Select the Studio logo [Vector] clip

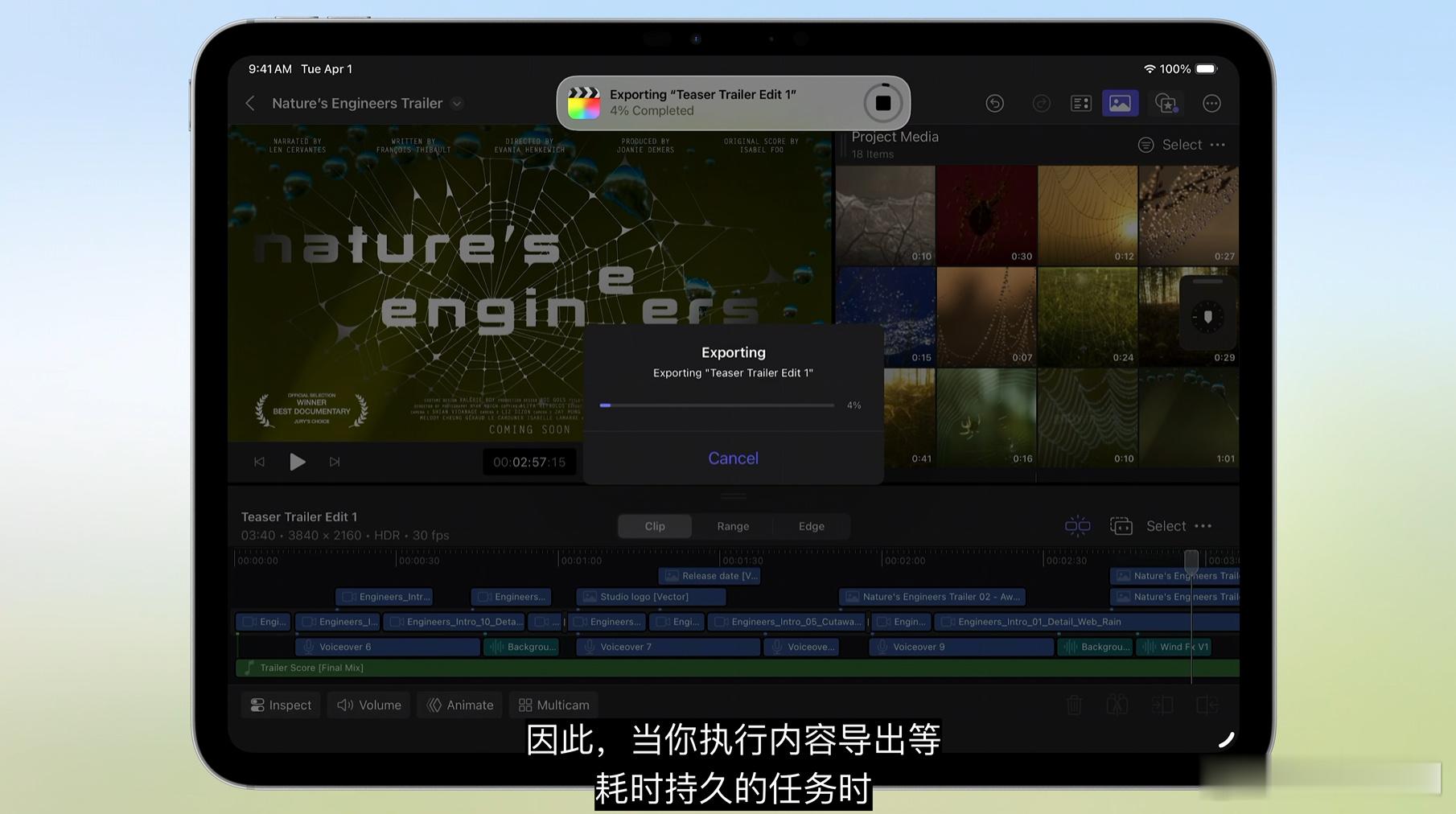(x=651, y=597)
